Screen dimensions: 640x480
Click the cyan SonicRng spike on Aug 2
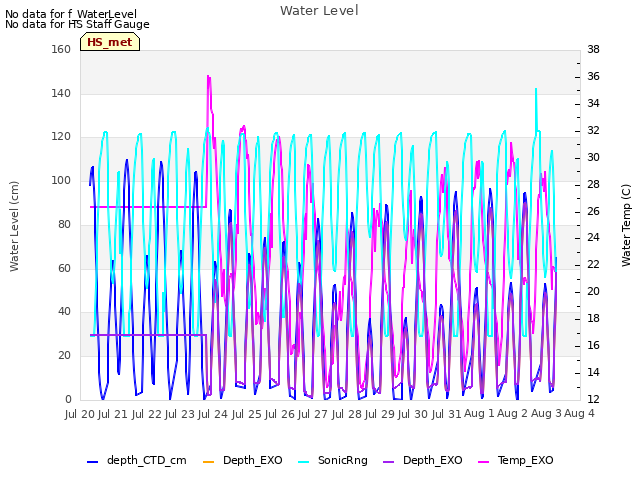(x=536, y=89)
